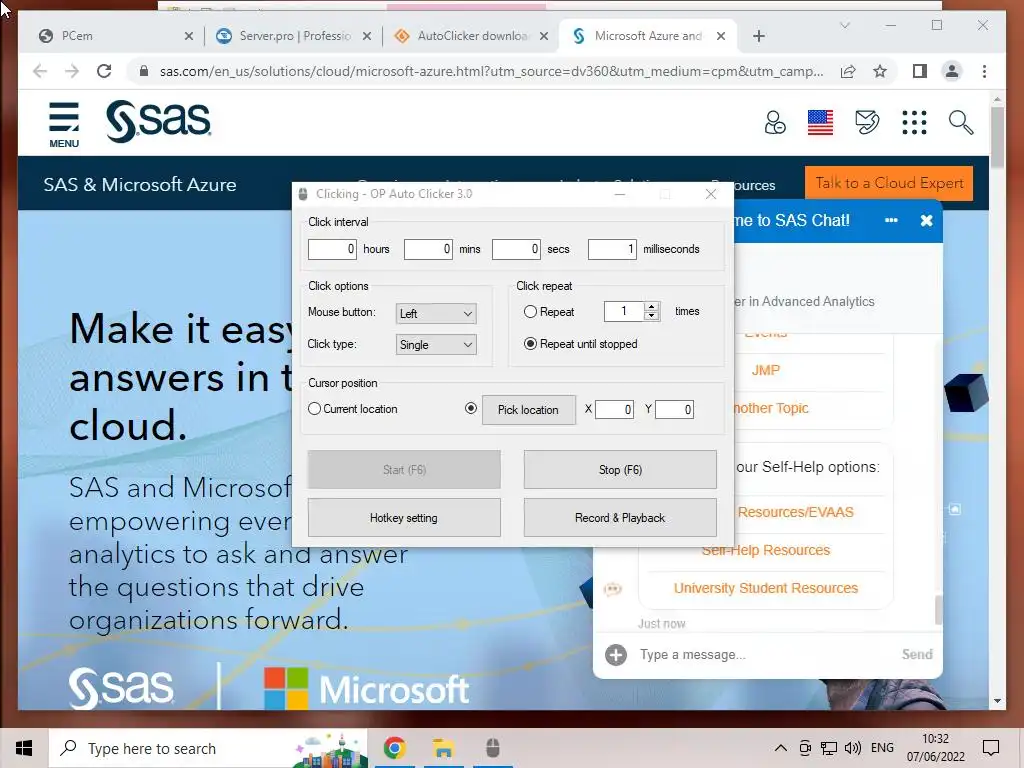Click the chat message input
The image size is (1024, 768).
765,654
